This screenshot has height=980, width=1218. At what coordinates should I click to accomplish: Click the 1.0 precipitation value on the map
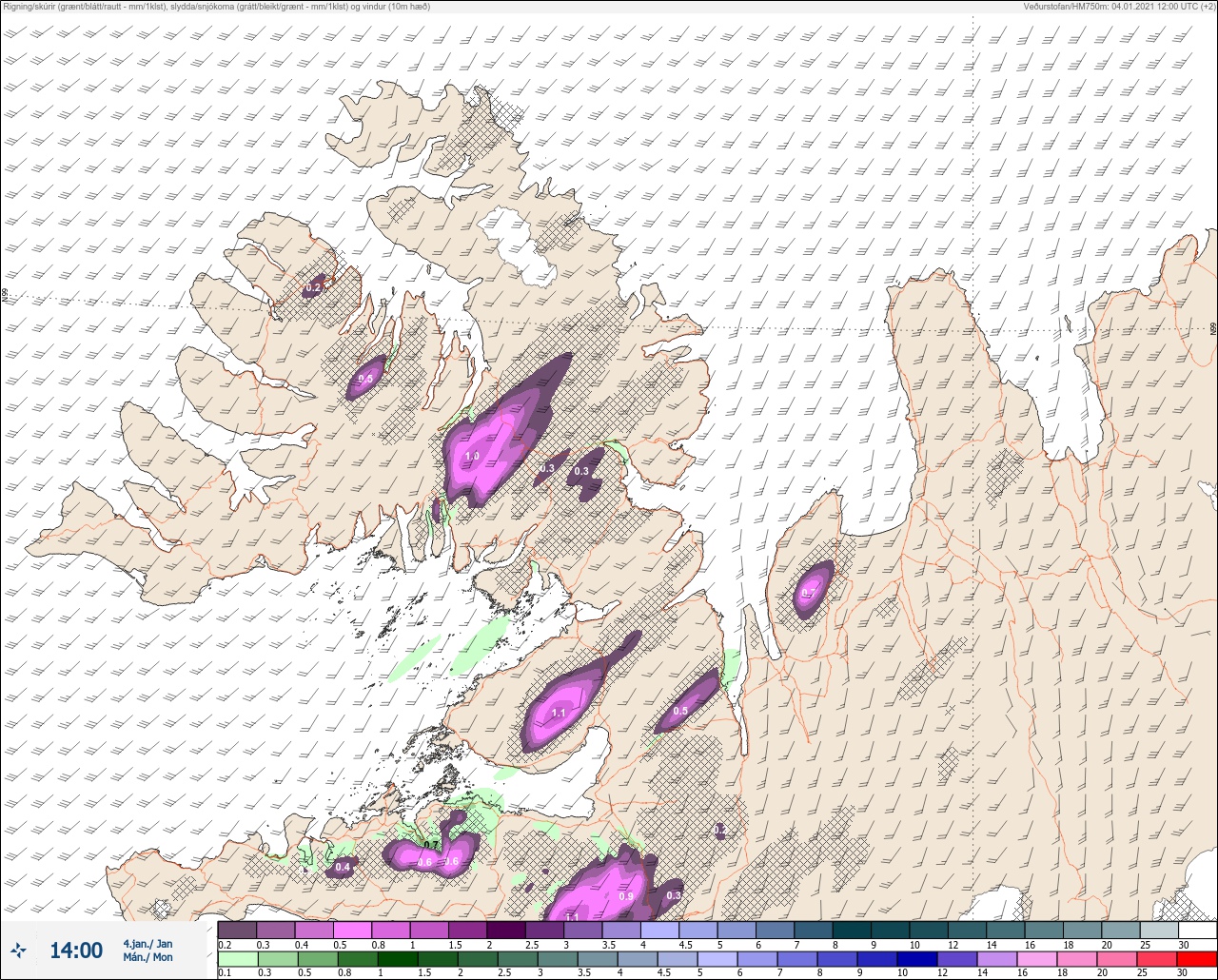pyautogui.click(x=472, y=457)
